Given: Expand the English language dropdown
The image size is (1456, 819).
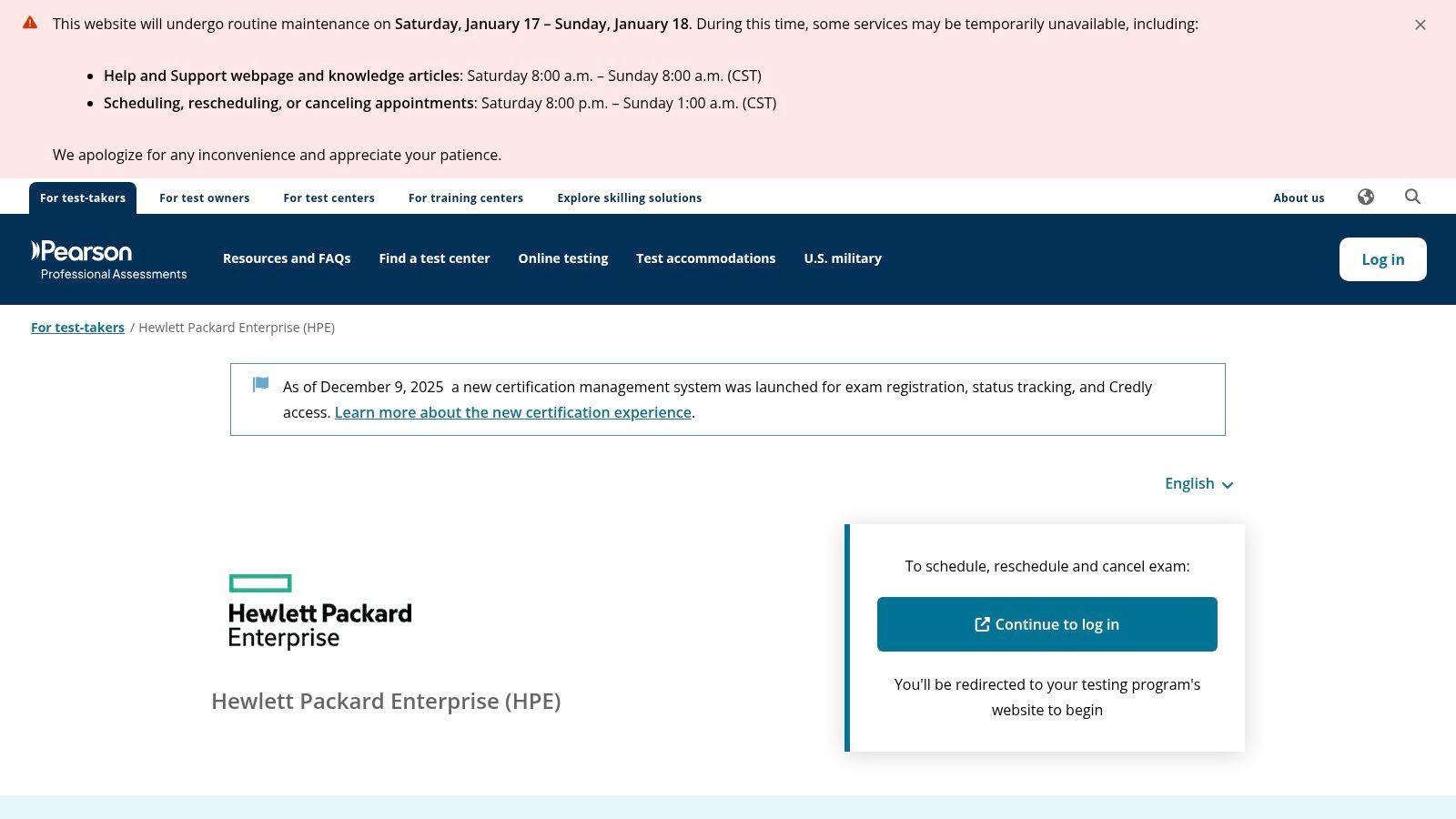Looking at the screenshot, I should tap(1188, 483).
